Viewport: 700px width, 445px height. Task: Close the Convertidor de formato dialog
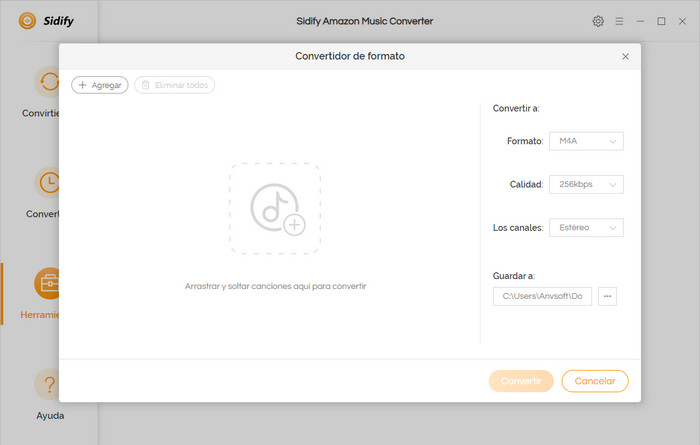(625, 56)
